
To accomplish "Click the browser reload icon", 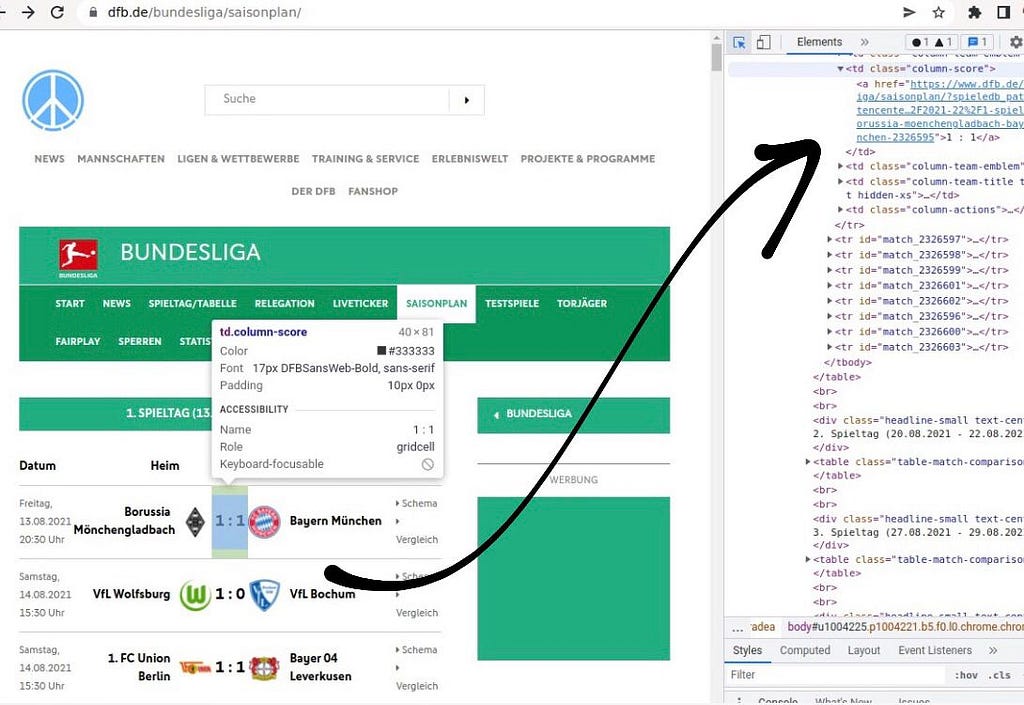I will [x=57, y=12].
